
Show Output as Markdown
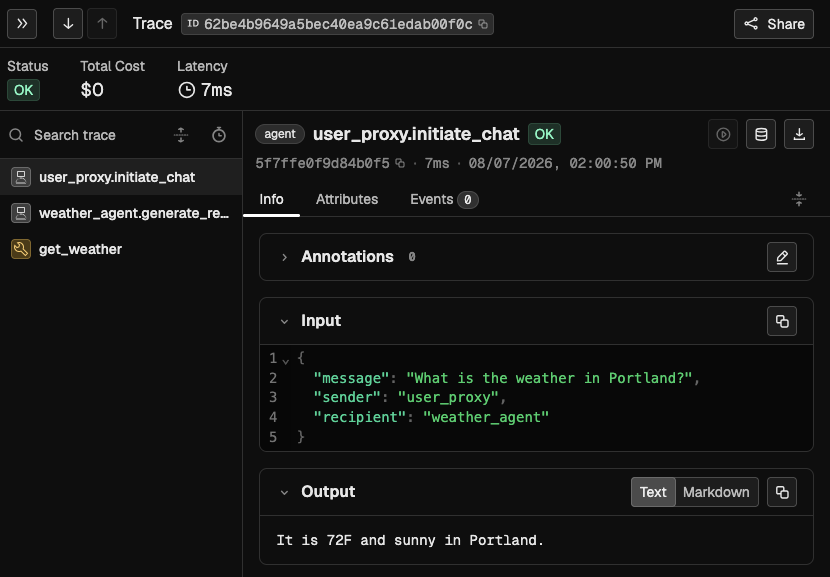click(x=716, y=492)
